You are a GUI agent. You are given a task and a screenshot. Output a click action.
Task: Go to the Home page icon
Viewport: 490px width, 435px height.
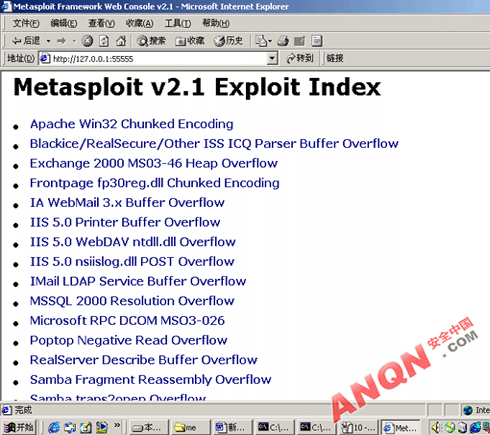coord(121,41)
